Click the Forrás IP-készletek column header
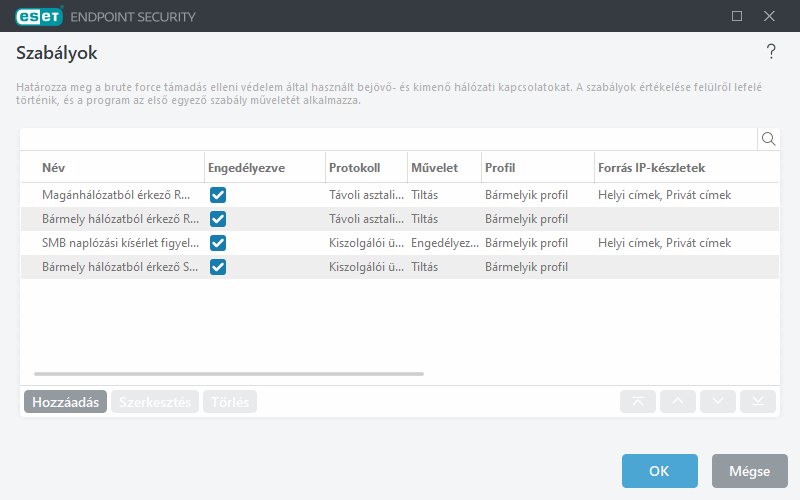Image resolution: width=800 pixels, height=500 pixels. [650, 167]
